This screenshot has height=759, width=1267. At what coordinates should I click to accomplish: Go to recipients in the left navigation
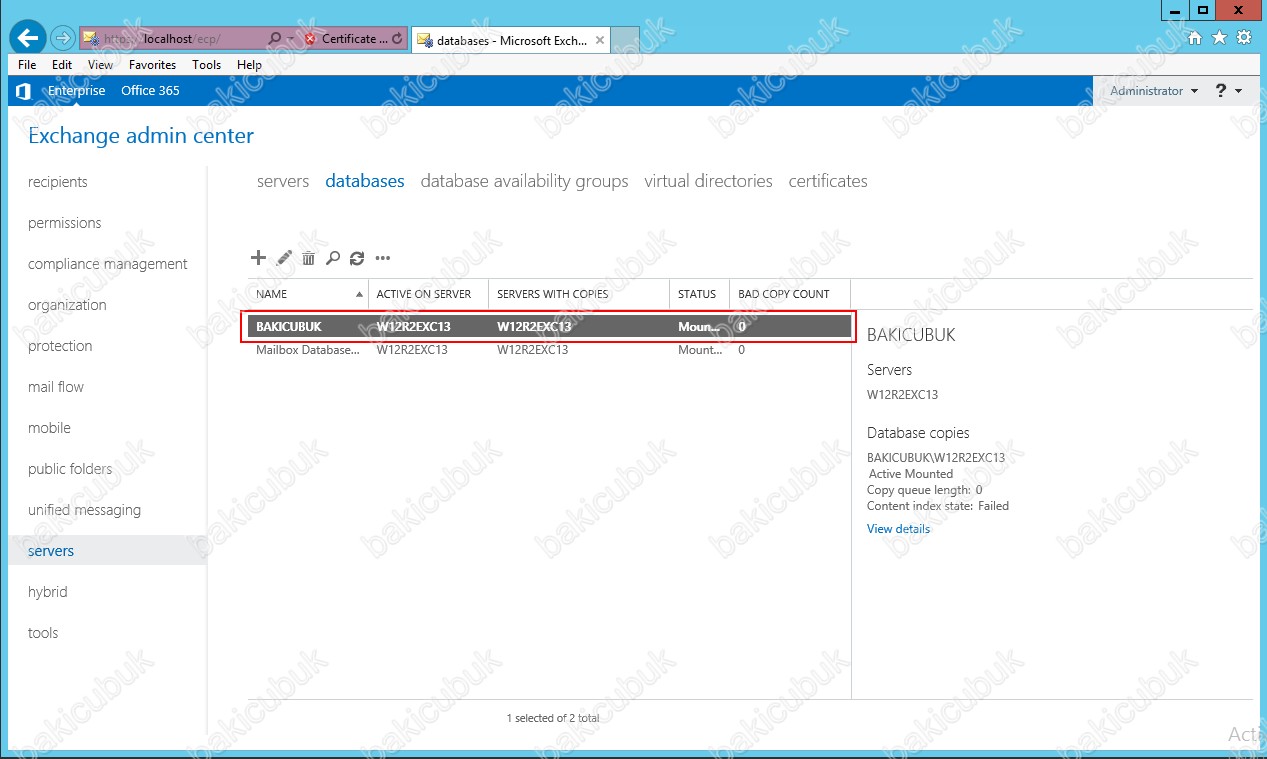point(58,182)
